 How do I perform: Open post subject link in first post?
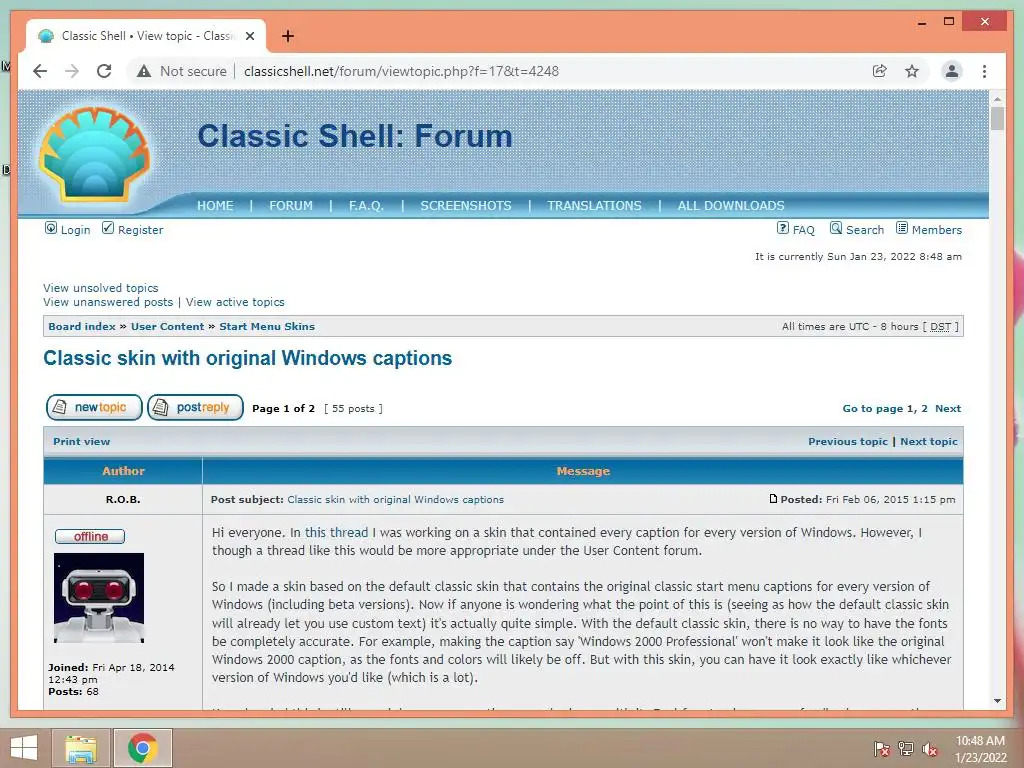pos(395,500)
